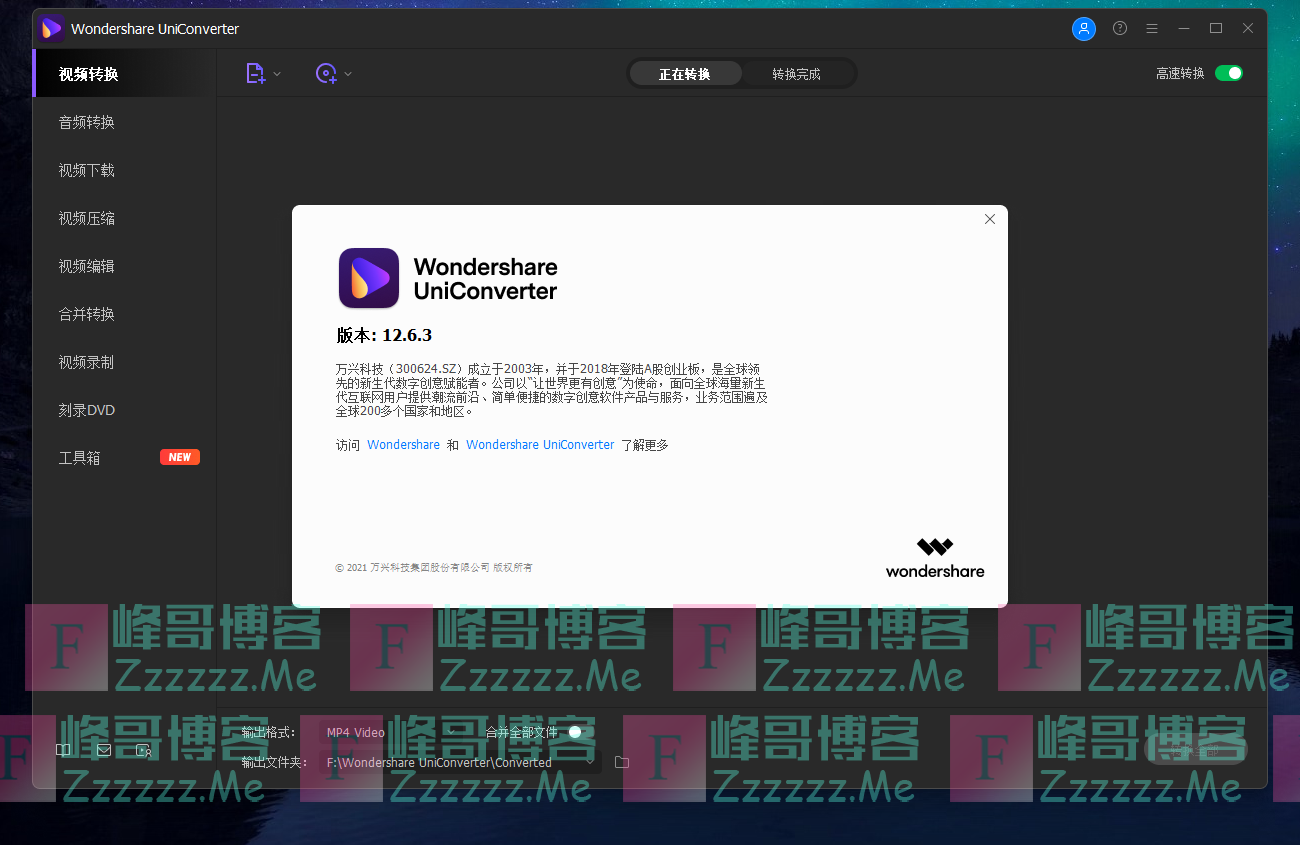The height and width of the screenshot is (845, 1300).
Task: Browse output folder using folder icon
Action: click(x=622, y=762)
